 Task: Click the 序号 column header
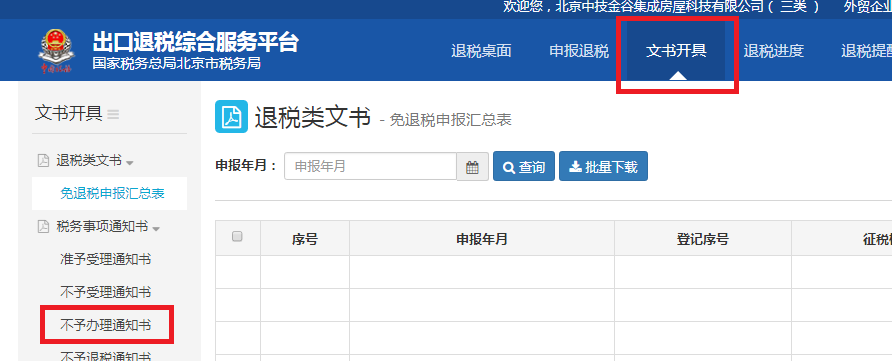305,239
